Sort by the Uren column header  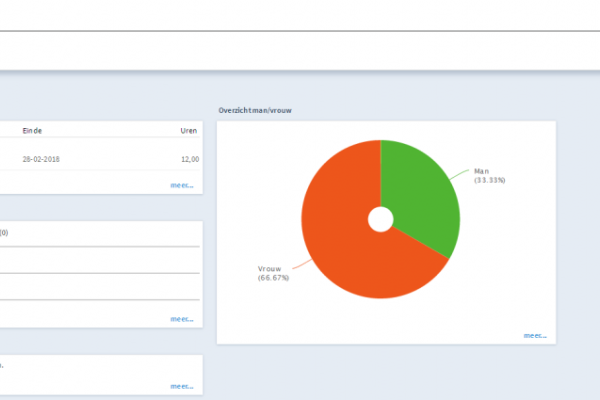coord(189,130)
